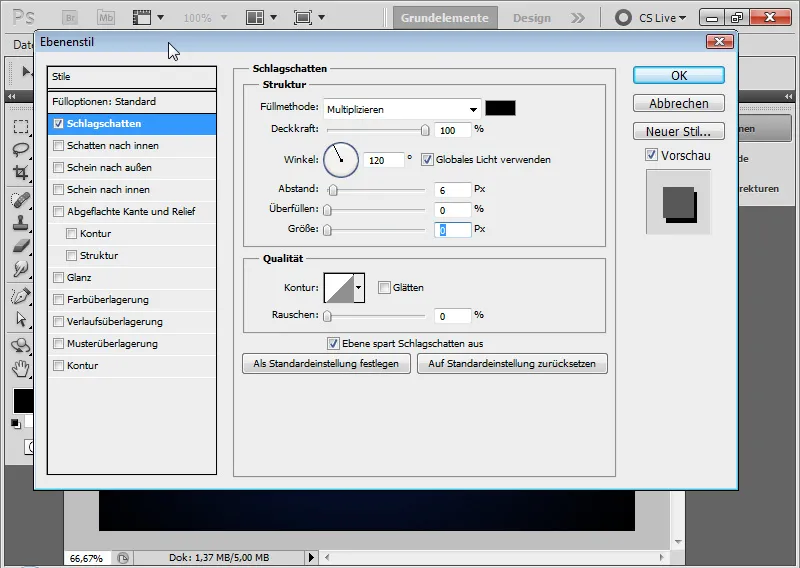Reset default foreground and background colors
The width and height of the screenshot is (800, 568).
click(x=16, y=424)
